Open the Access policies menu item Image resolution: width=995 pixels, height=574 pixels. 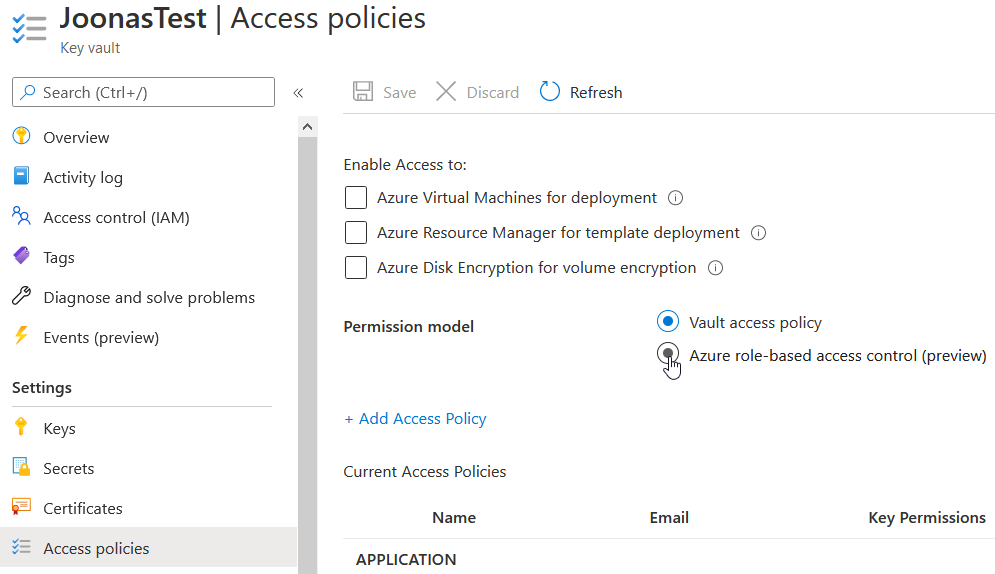pos(96,548)
